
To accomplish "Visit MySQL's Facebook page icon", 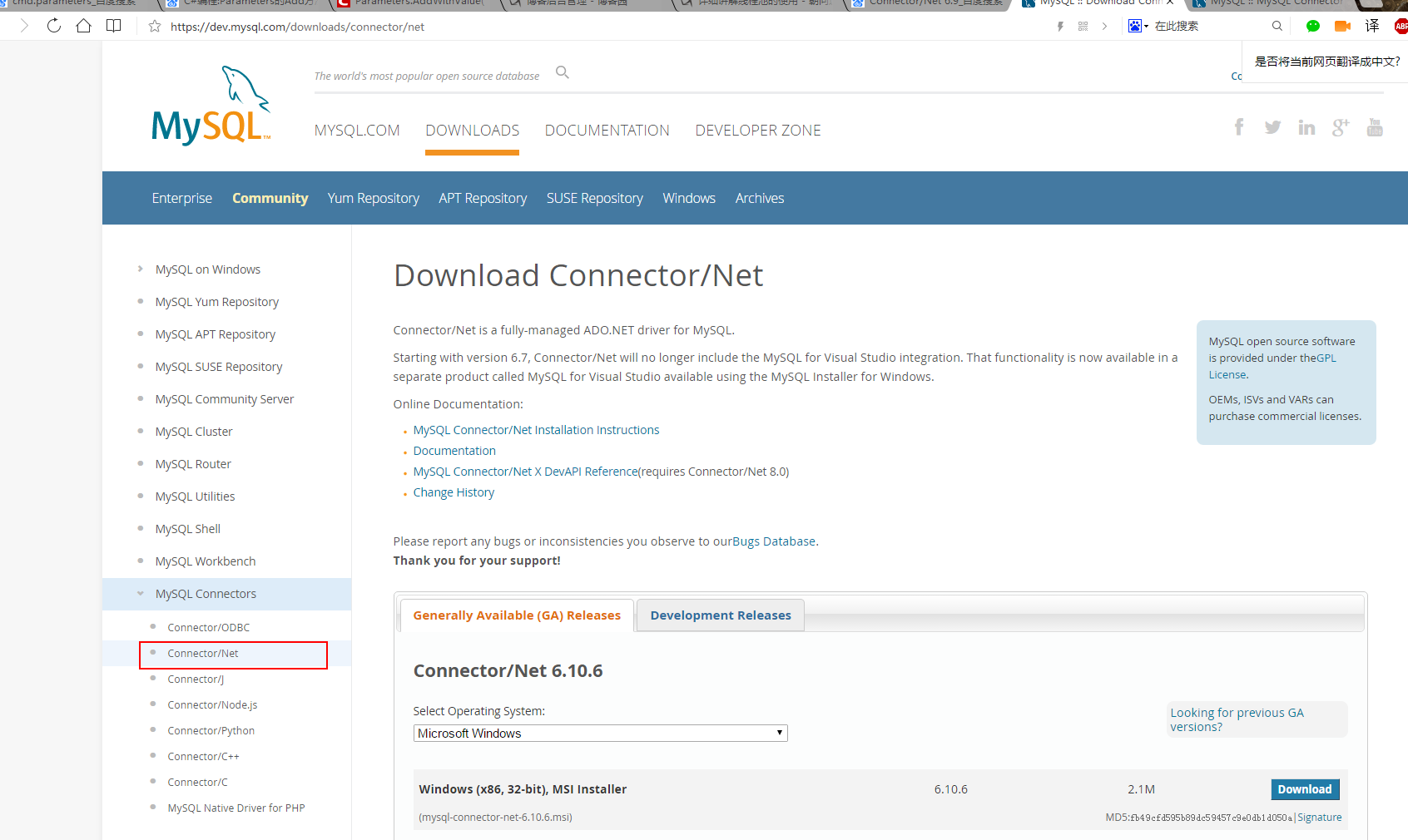I will (1239, 127).
